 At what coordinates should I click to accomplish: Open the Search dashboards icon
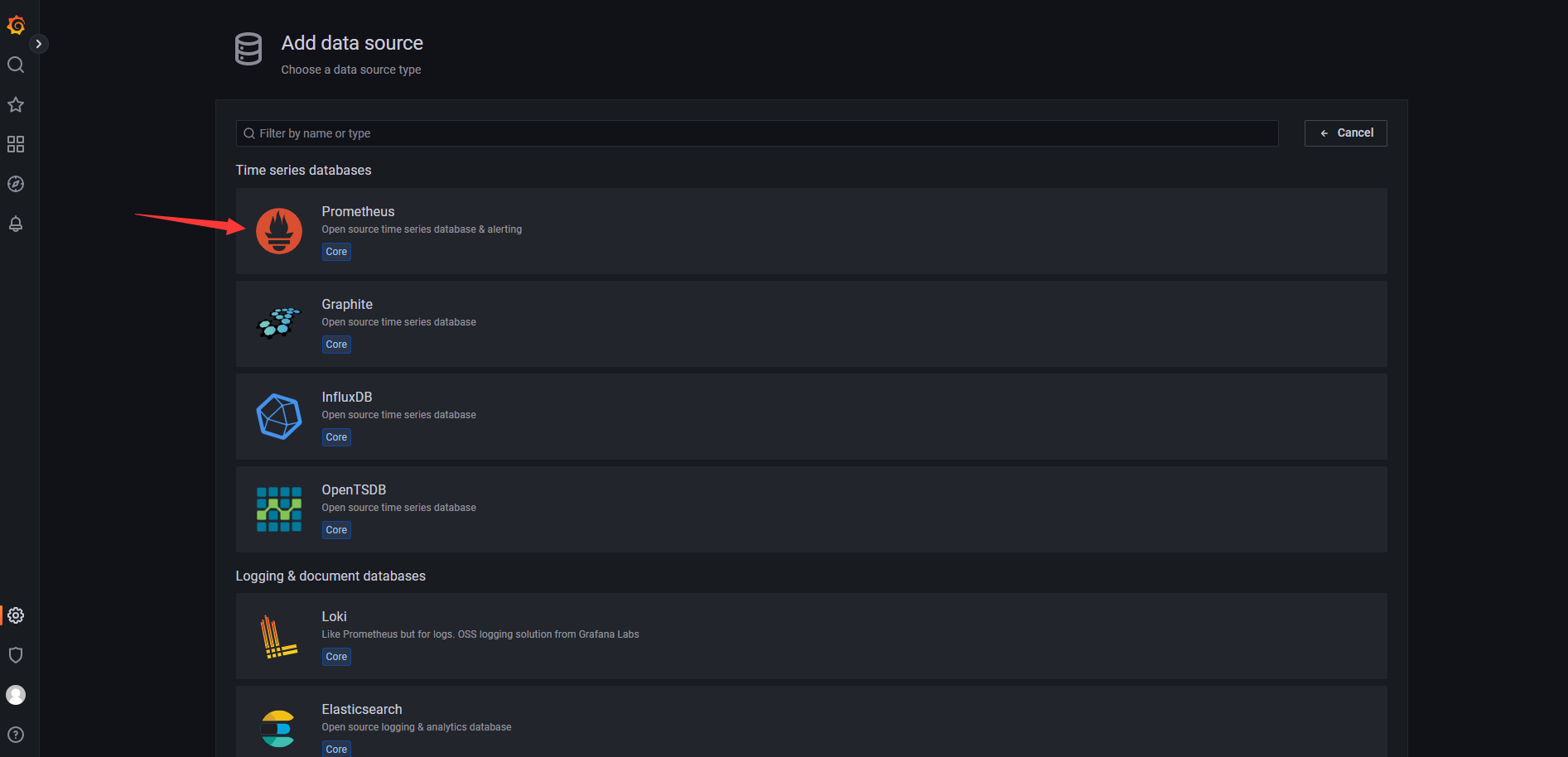point(16,65)
